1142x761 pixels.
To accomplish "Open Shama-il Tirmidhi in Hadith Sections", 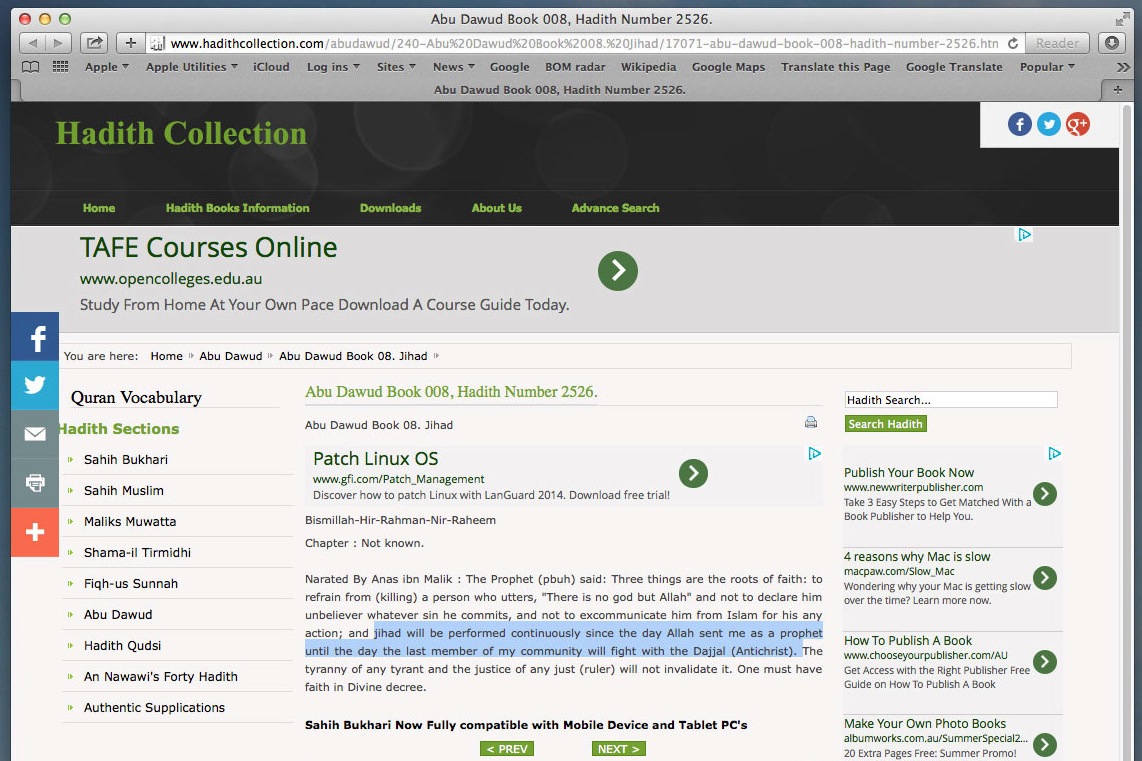I will (x=138, y=553).
